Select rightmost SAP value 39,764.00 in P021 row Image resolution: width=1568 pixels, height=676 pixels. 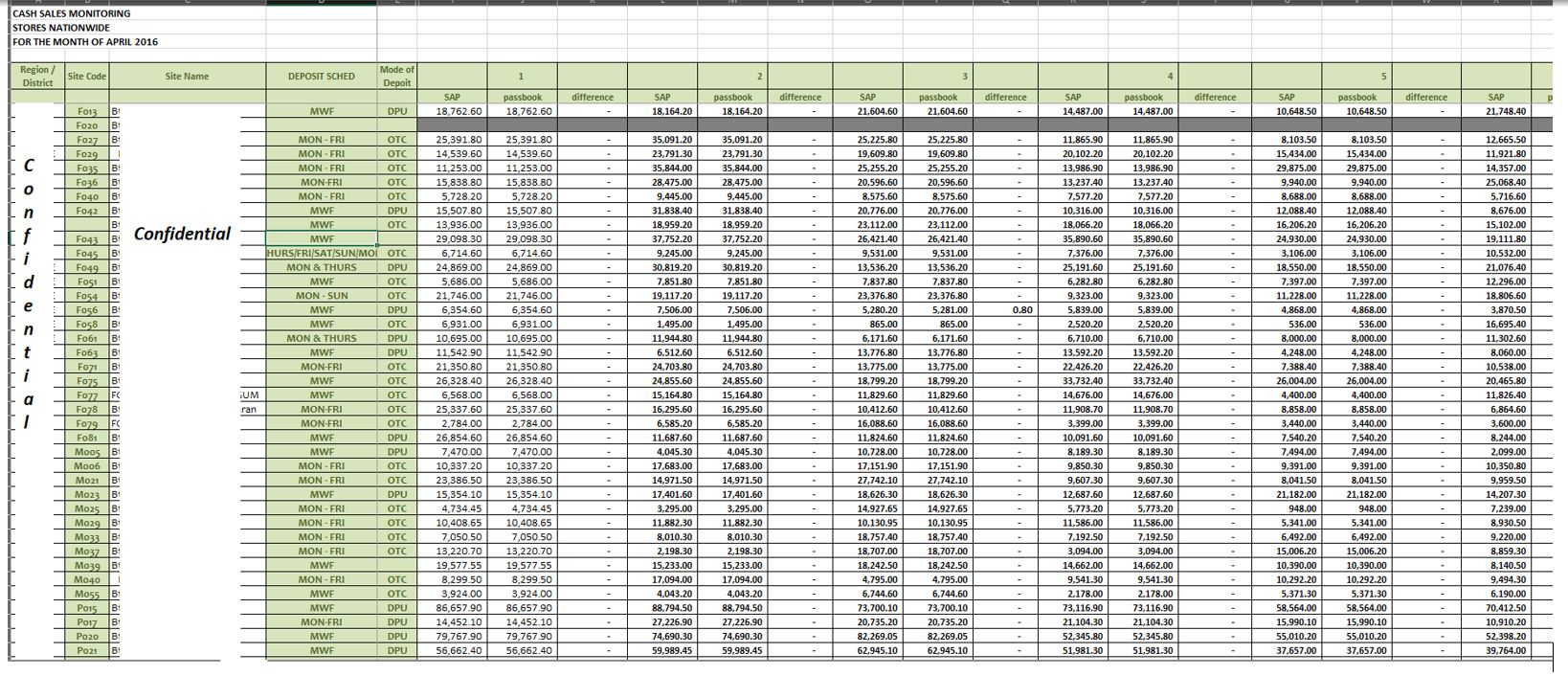point(1496,651)
